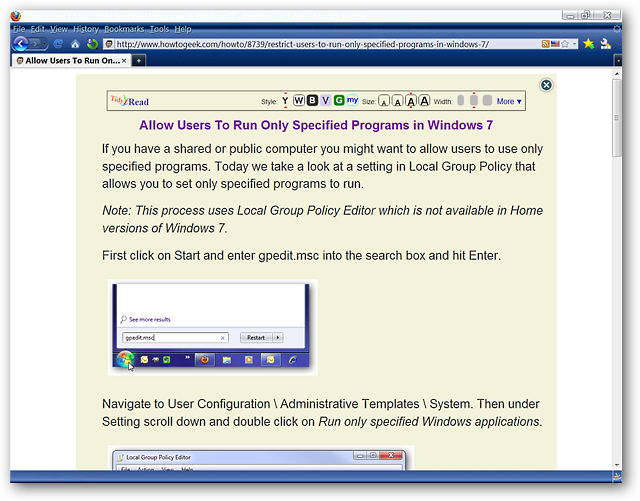Click the US flag icon in address bar
Image resolution: width=640 pixels, height=501 pixels.
(x=555, y=44)
